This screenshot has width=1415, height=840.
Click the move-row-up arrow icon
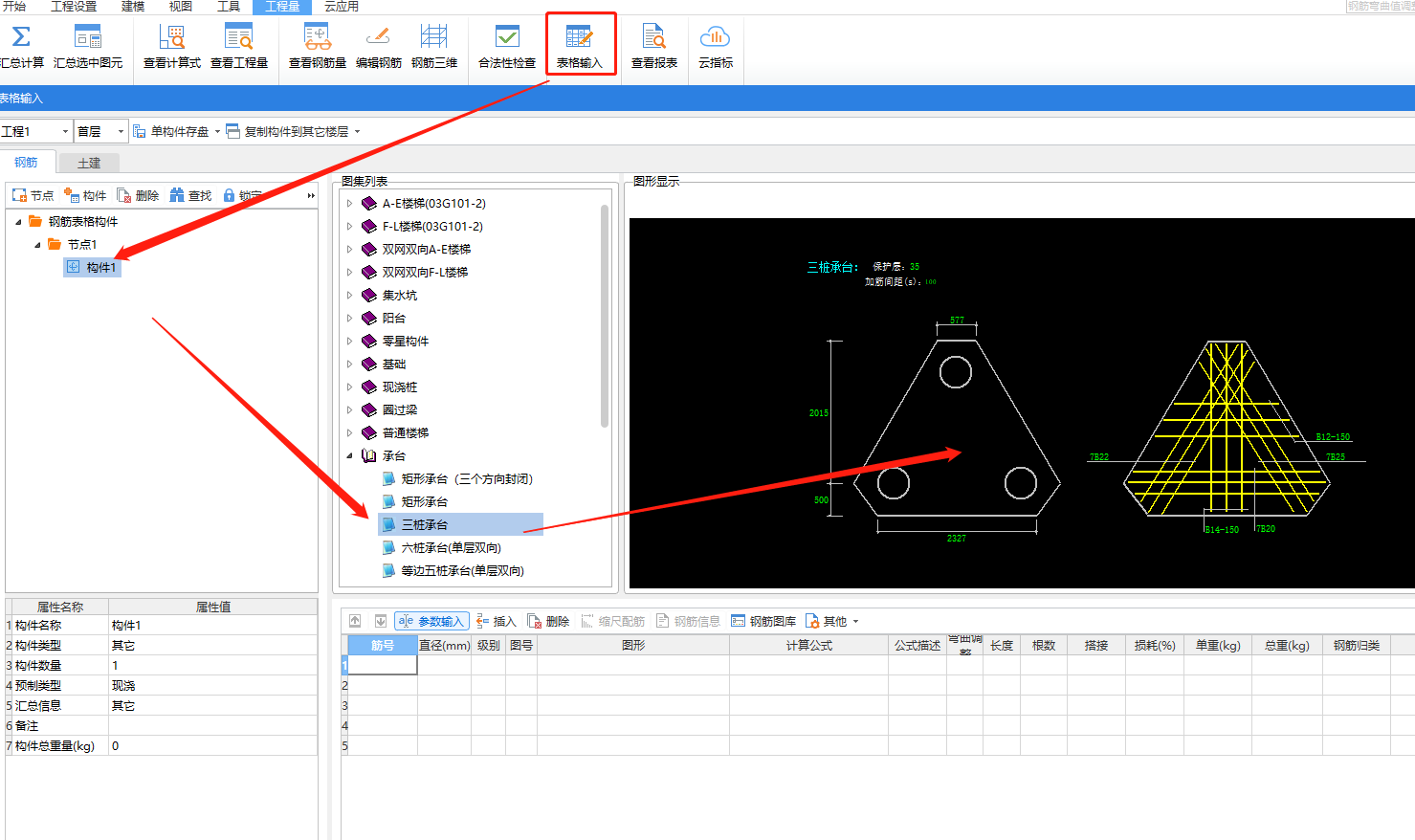click(x=355, y=621)
